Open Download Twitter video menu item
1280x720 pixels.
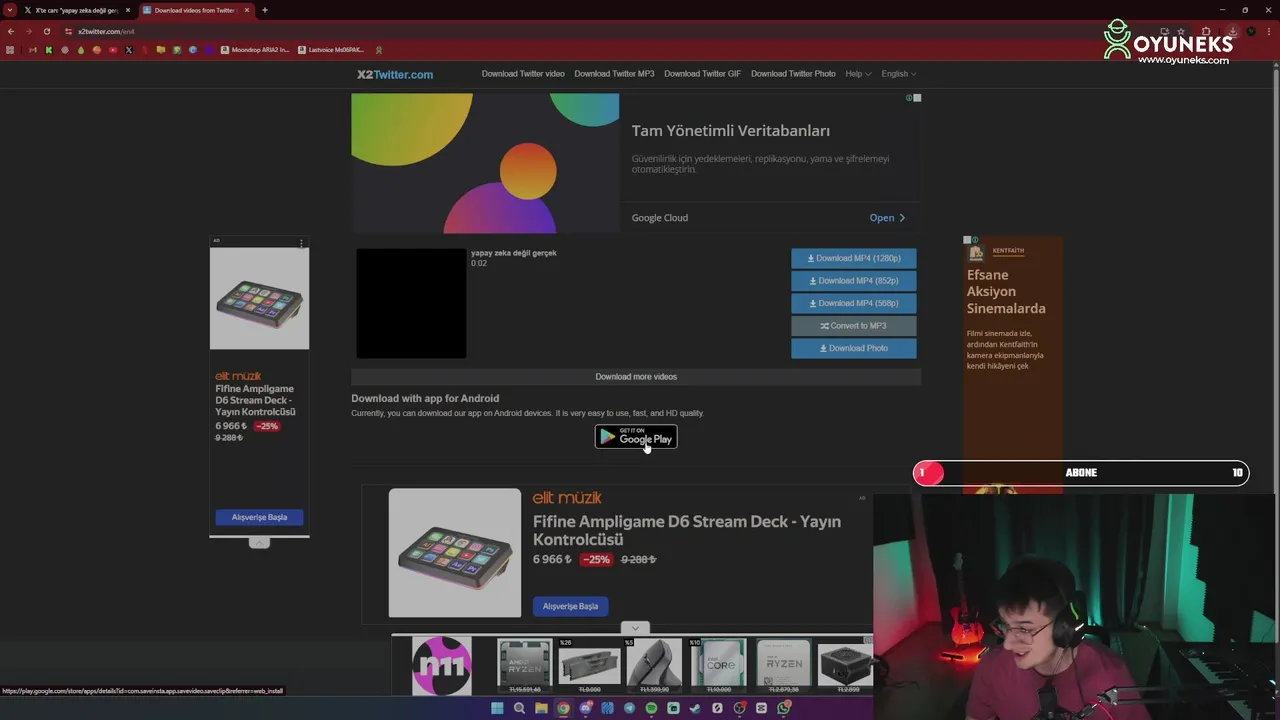(523, 74)
